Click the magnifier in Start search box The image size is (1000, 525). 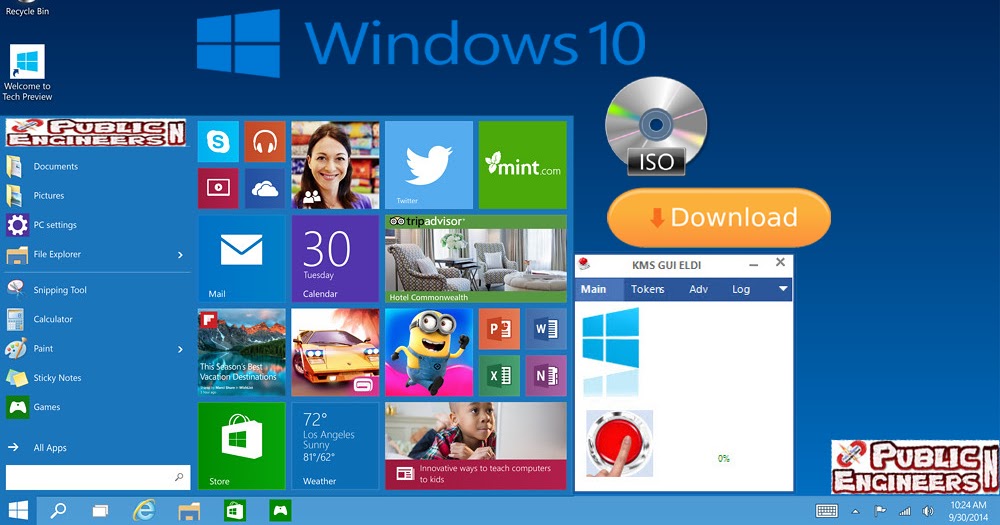pyautogui.click(x=179, y=477)
